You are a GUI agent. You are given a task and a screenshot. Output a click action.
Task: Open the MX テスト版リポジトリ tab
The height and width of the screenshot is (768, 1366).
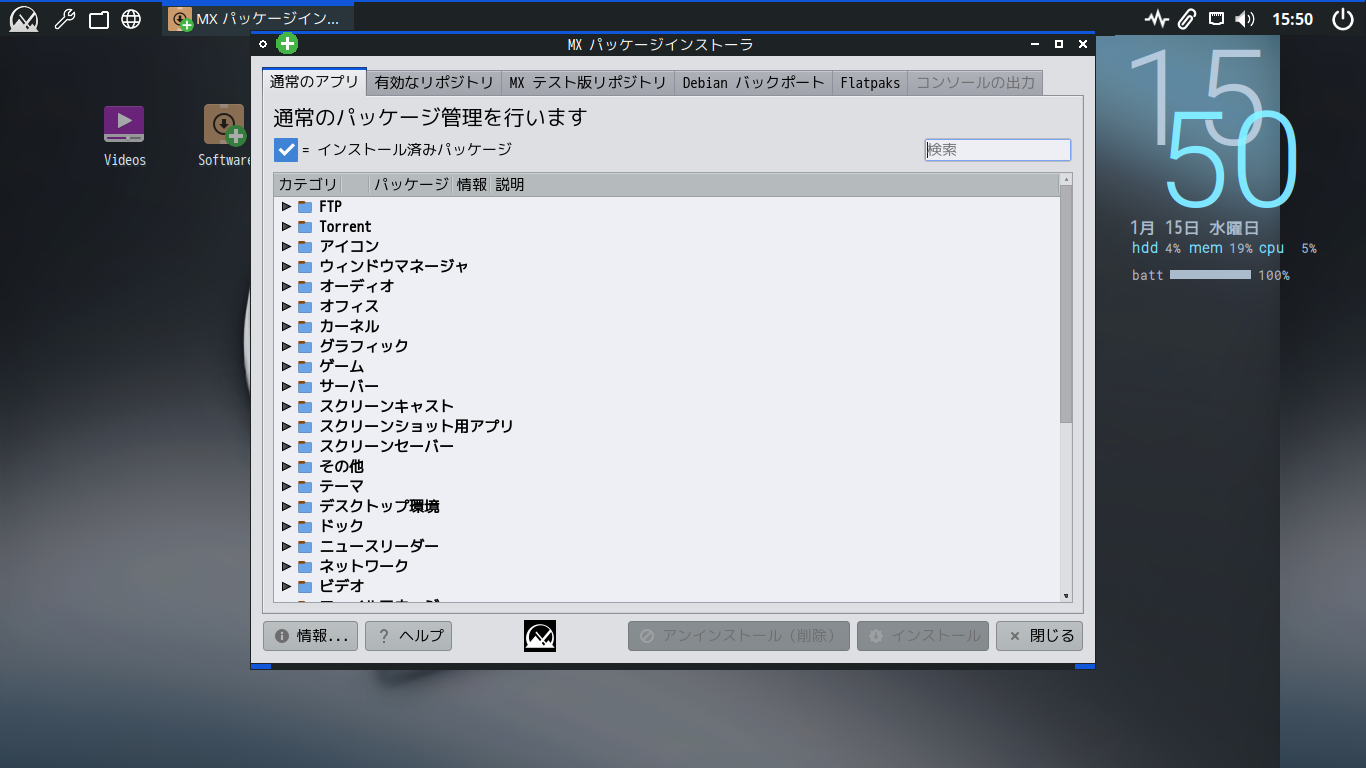[x=588, y=83]
